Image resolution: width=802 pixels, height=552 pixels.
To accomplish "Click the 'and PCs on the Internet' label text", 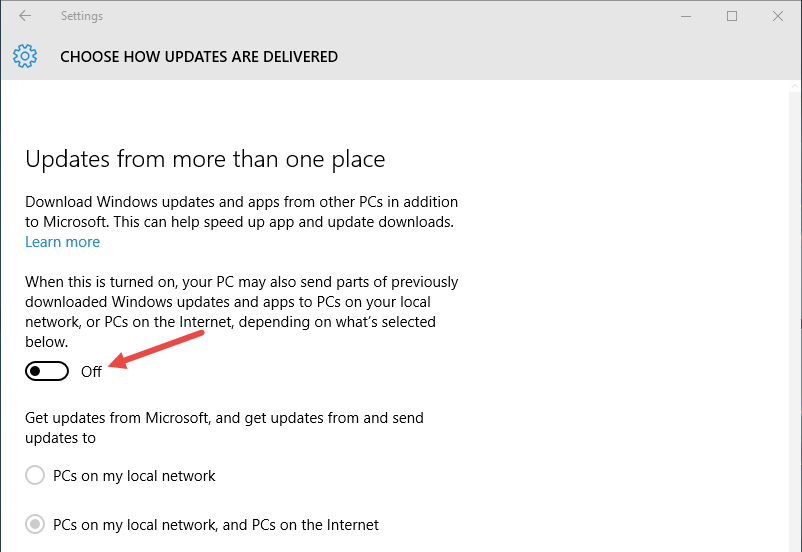I will click(300, 524).
